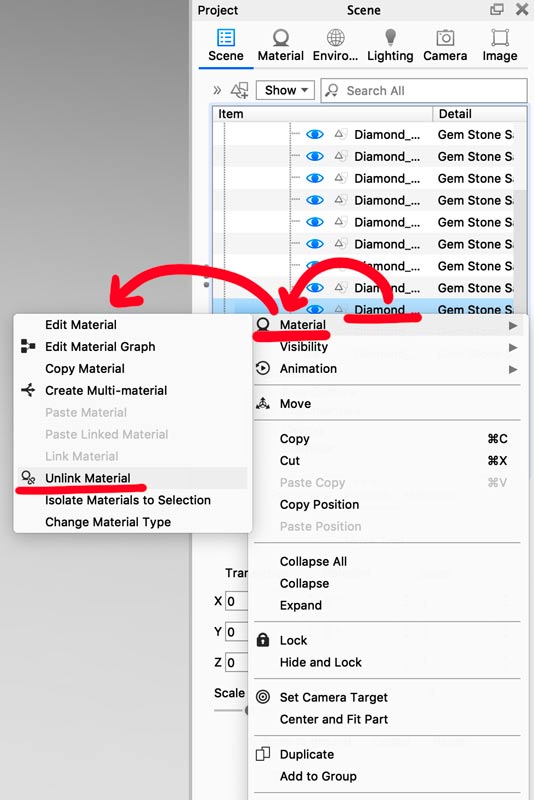Image resolution: width=534 pixels, height=800 pixels.
Task: Choose Center and Fit Part
Action: click(388, 719)
